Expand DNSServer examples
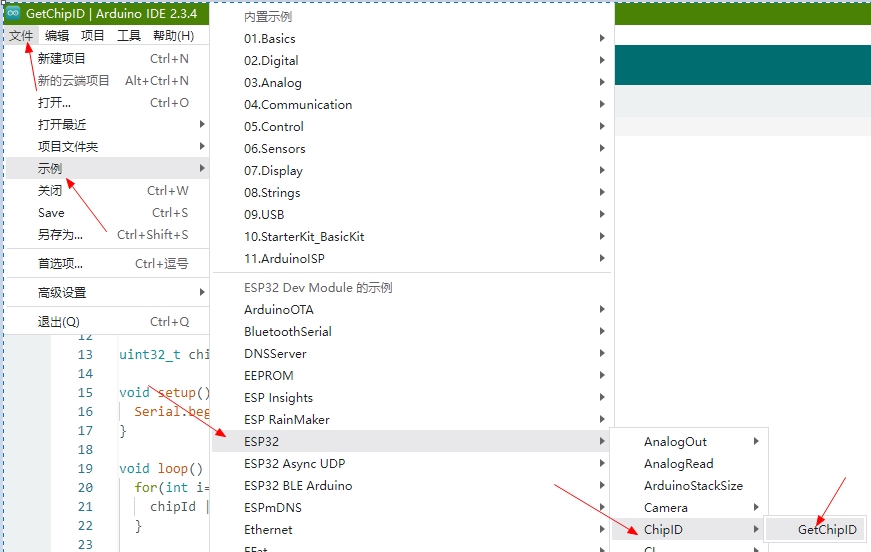The width and height of the screenshot is (871, 552). (412, 353)
